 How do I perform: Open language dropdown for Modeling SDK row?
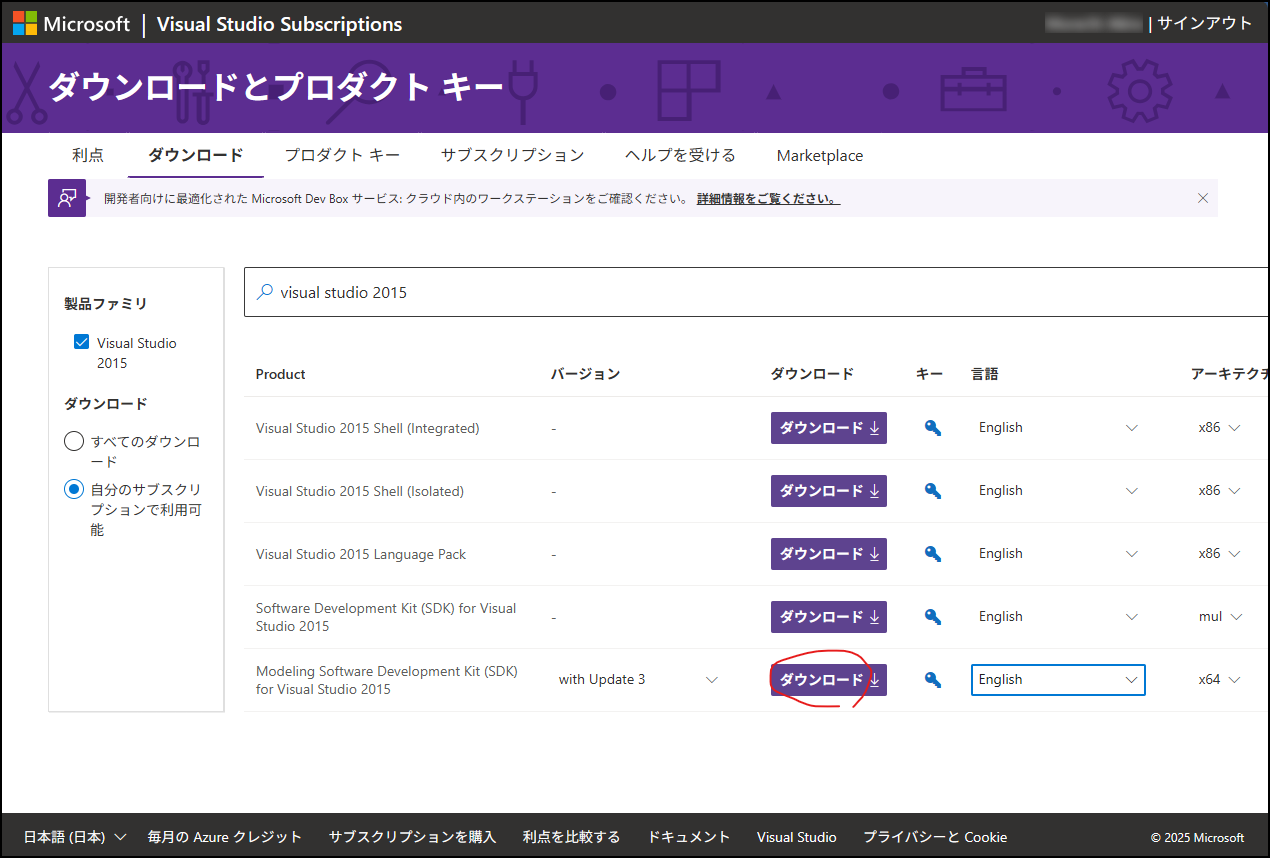coord(1058,680)
